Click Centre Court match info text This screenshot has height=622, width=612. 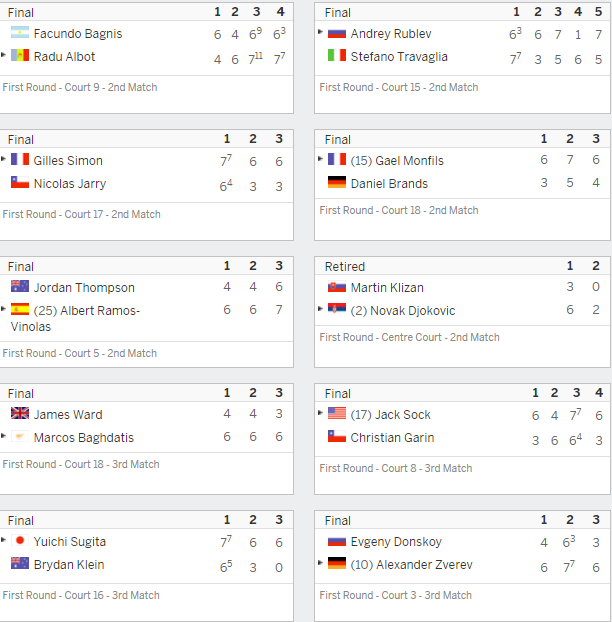409,337
